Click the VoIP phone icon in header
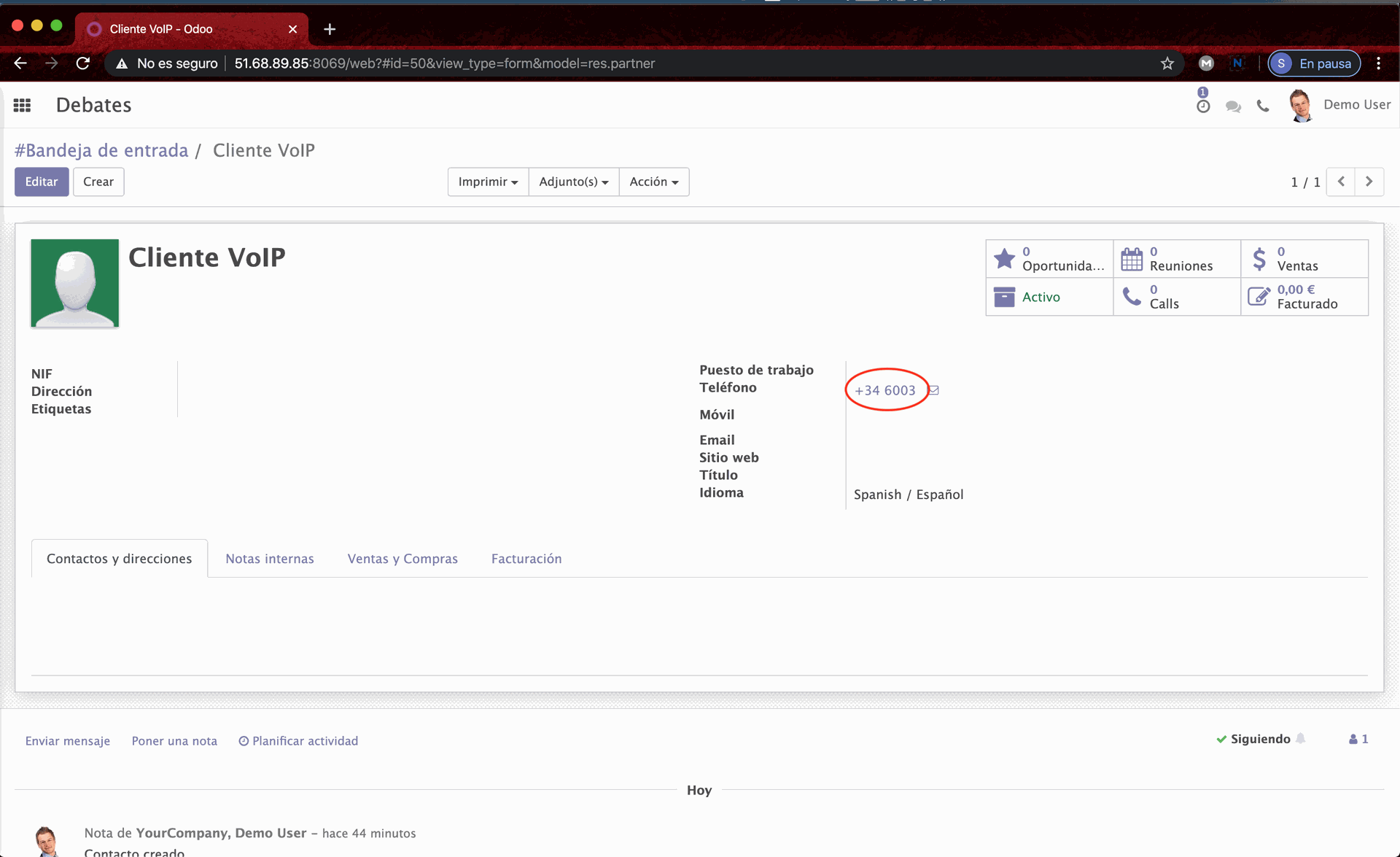 pyautogui.click(x=1263, y=106)
